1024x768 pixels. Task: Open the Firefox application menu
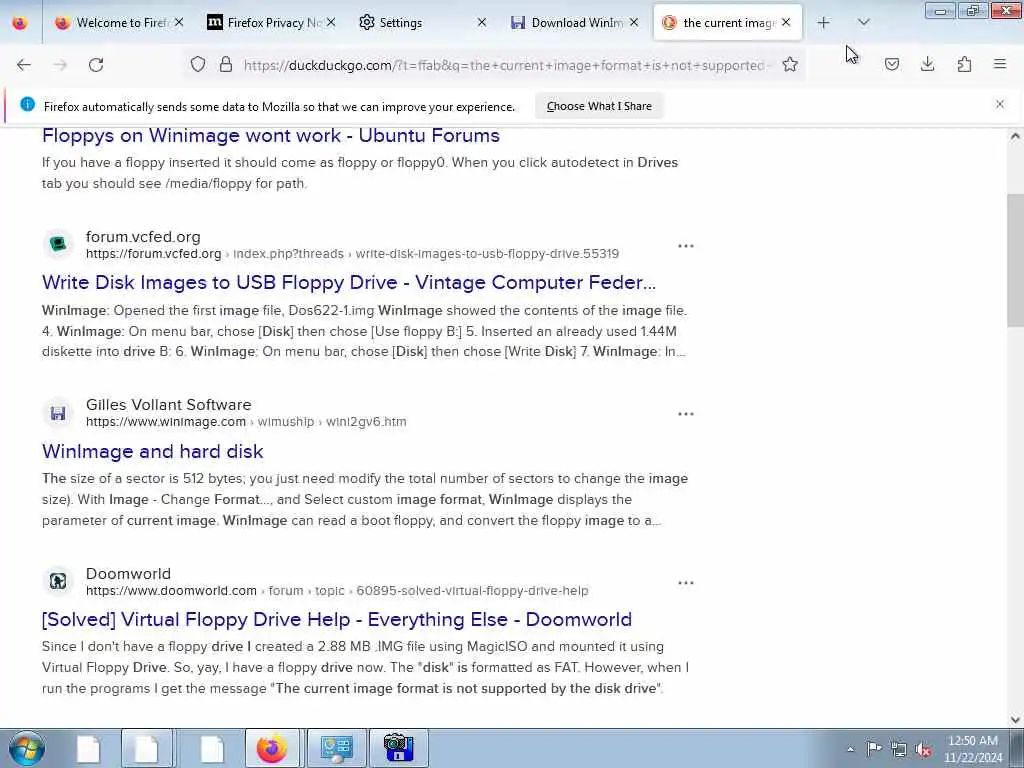1000,64
